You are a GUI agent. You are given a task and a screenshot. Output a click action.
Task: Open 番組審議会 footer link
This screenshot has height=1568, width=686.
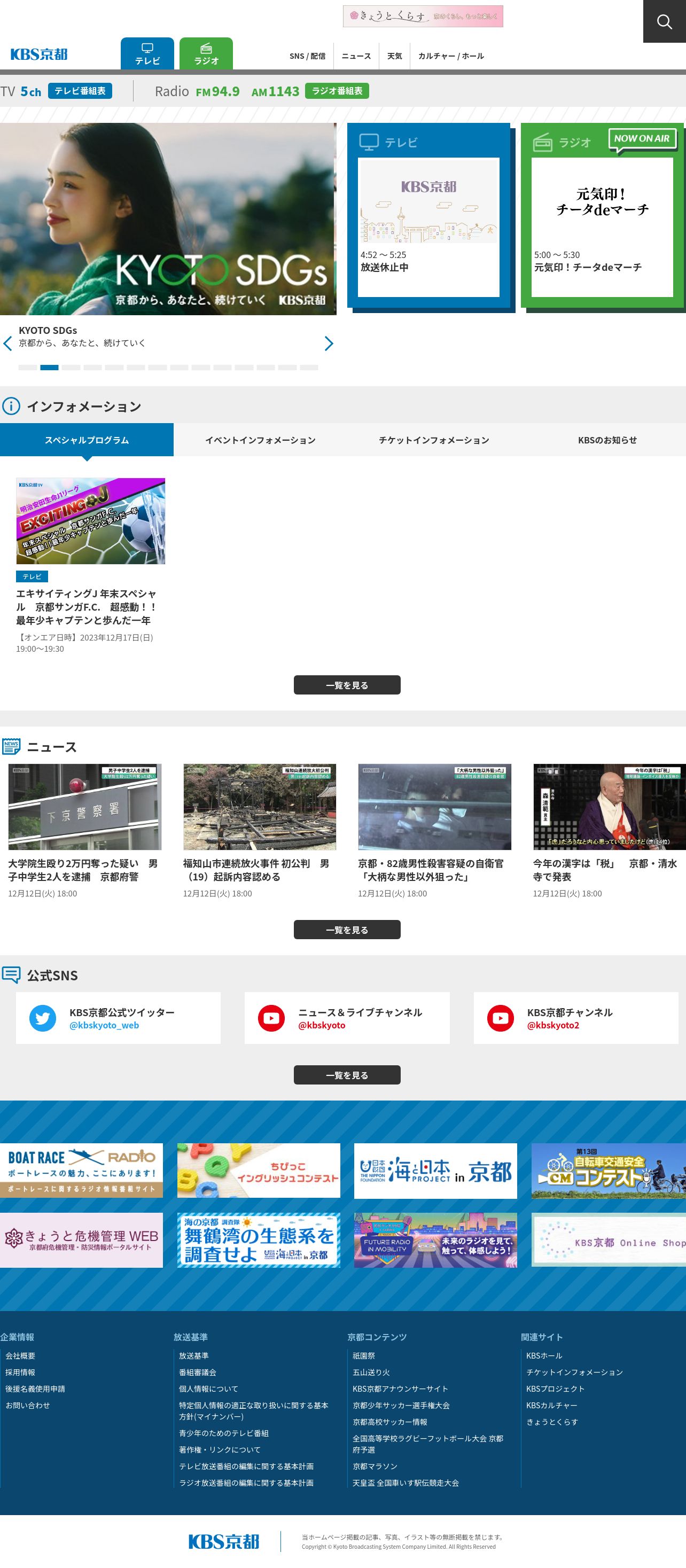point(197,1372)
